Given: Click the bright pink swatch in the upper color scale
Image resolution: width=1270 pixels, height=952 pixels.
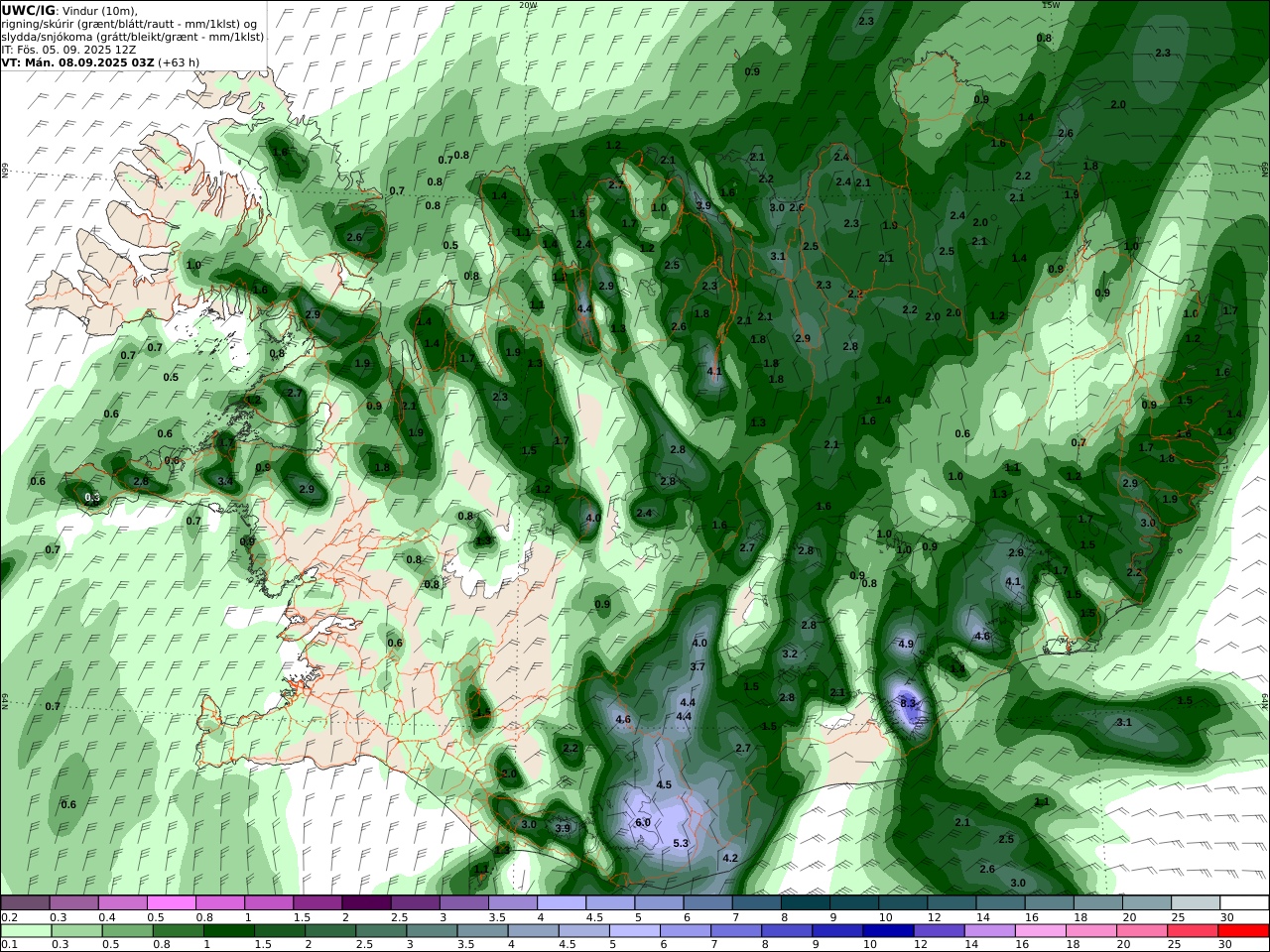Looking at the screenshot, I should (172, 903).
